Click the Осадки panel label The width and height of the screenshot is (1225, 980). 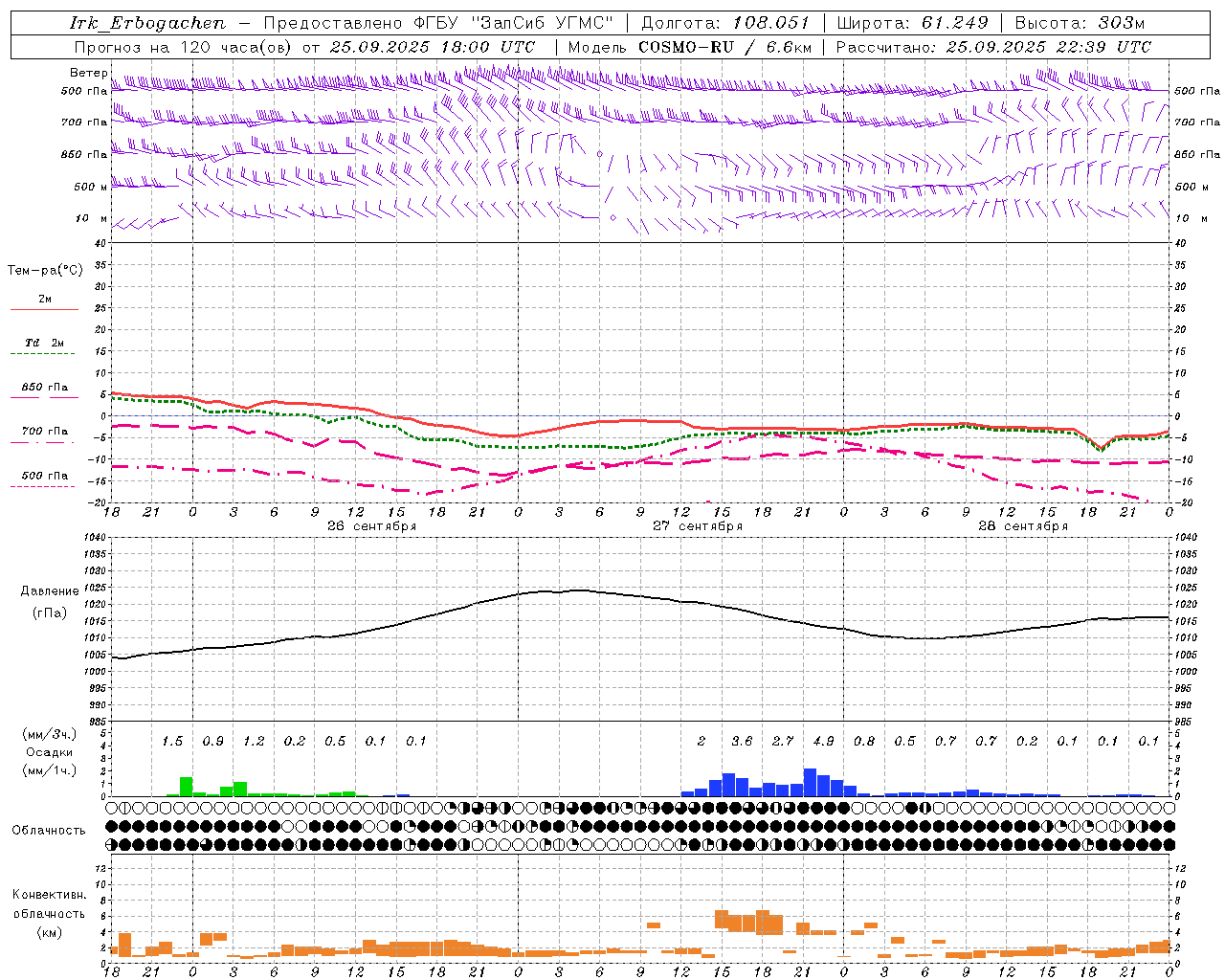pos(50,752)
